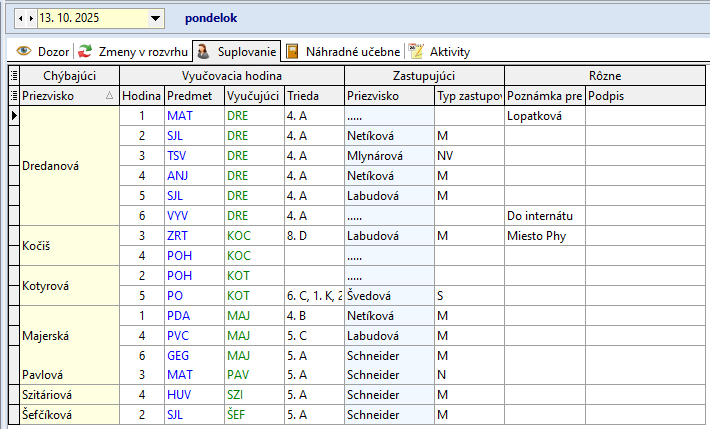
Task: Click the person icon on Suplovanie tab
Action: tap(202, 51)
